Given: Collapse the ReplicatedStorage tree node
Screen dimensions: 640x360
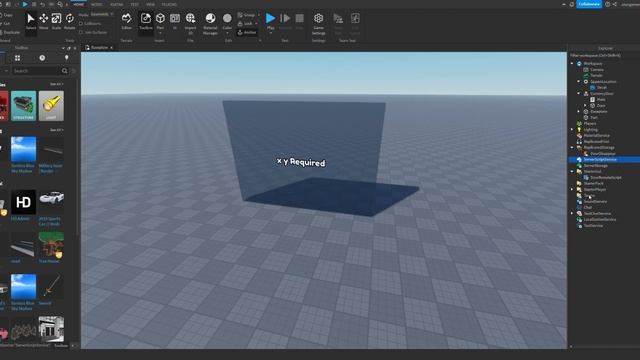Looking at the screenshot, I should click(572, 147).
